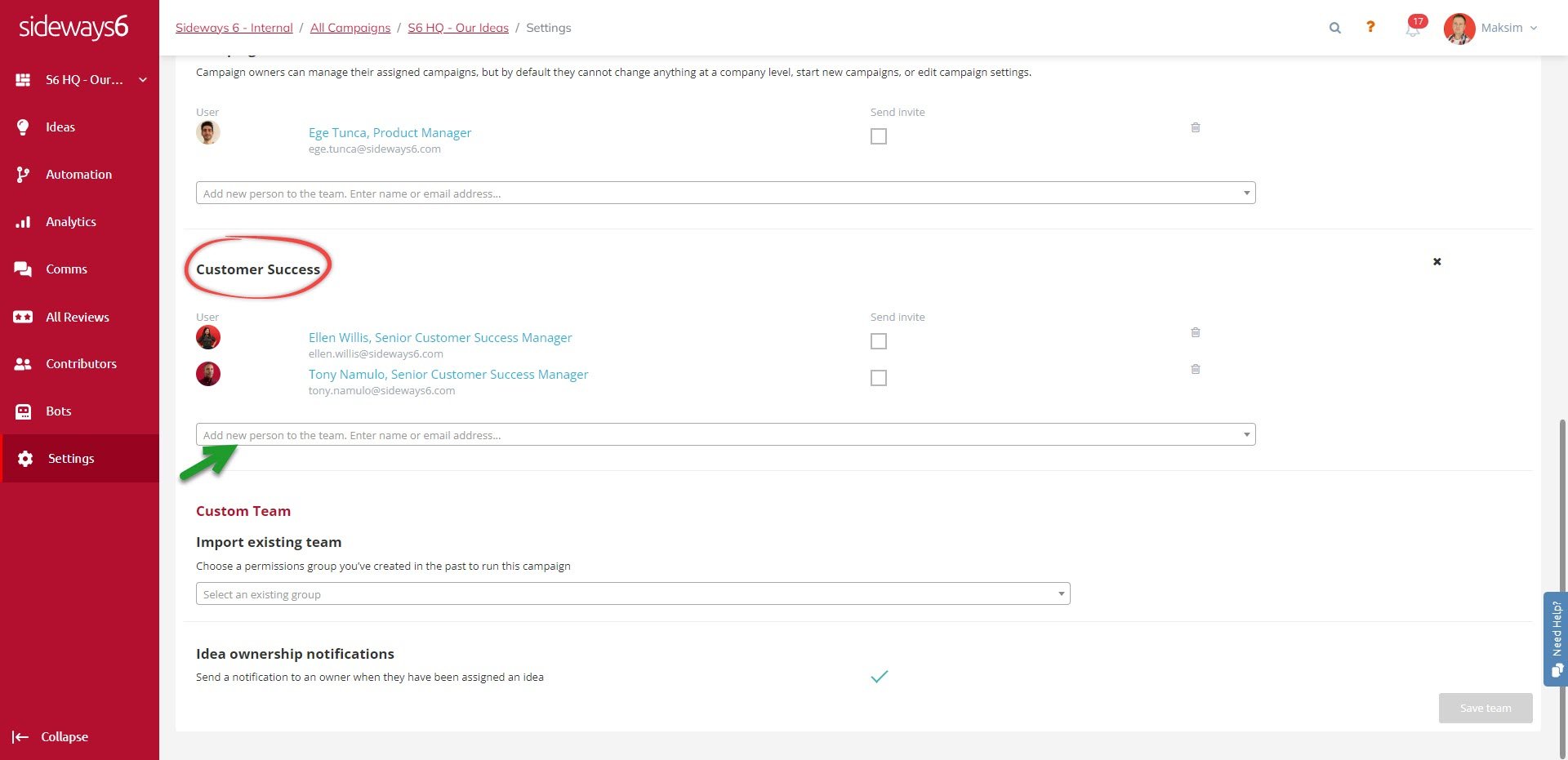Click the Contributors people icon
Screen dimensions: 1568x760
[x=23, y=364]
